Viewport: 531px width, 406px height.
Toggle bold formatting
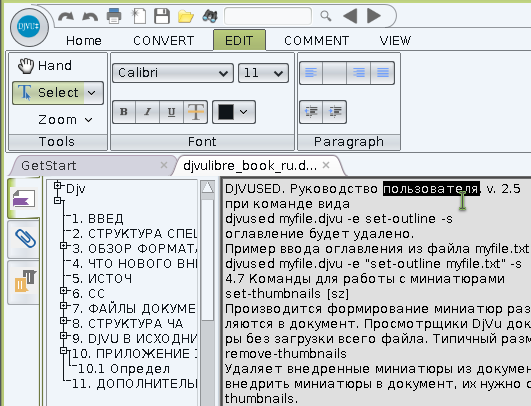(124, 112)
